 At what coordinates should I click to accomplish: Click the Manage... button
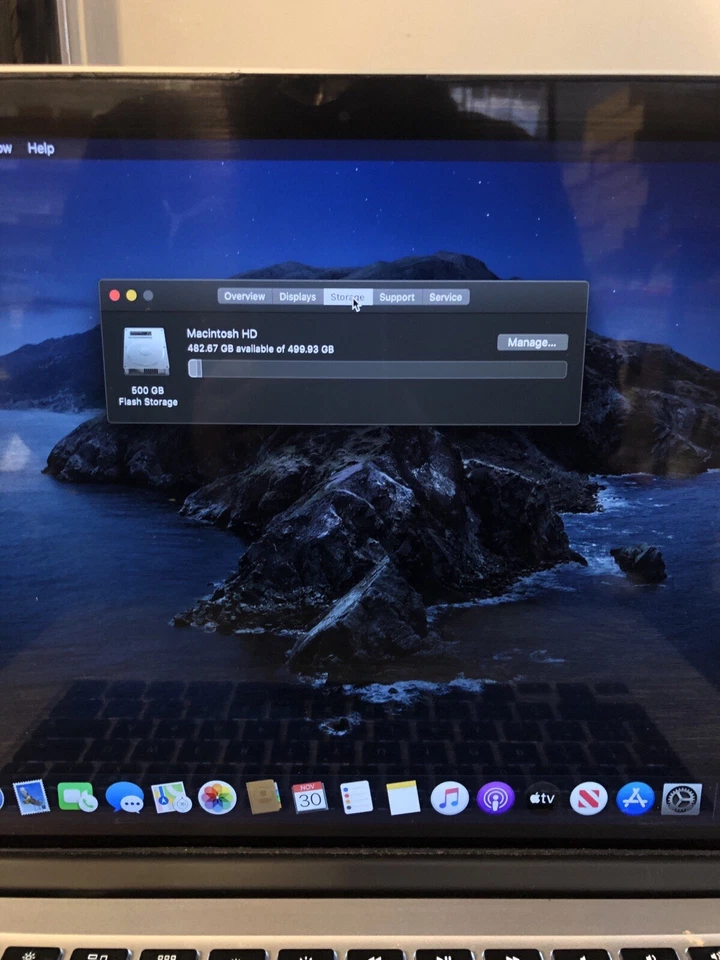pyautogui.click(x=533, y=342)
